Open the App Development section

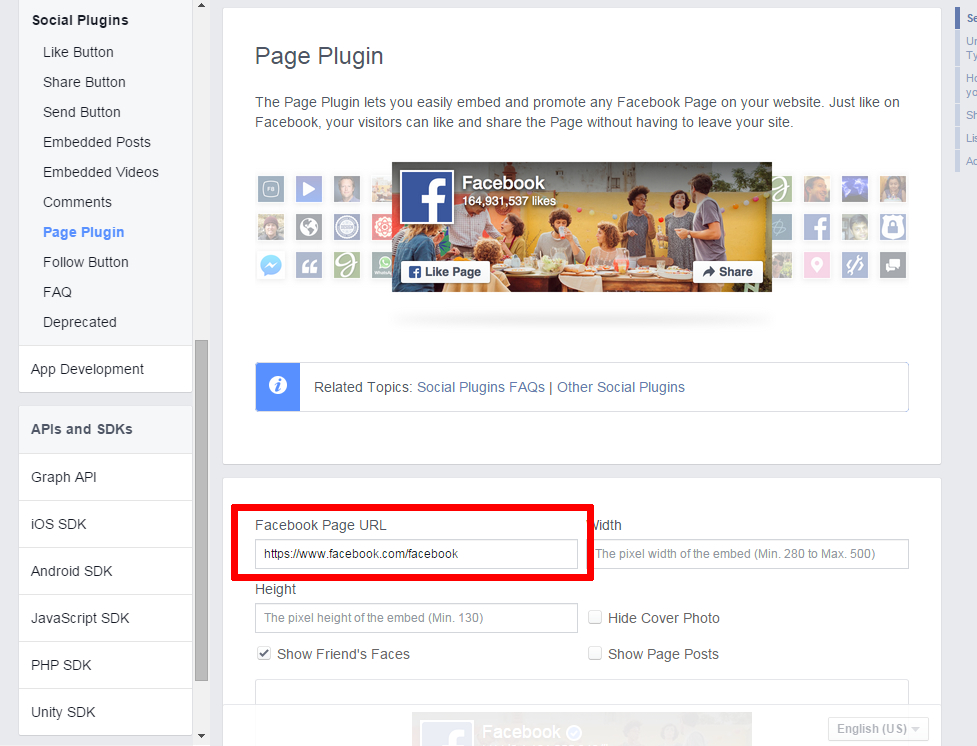point(105,369)
